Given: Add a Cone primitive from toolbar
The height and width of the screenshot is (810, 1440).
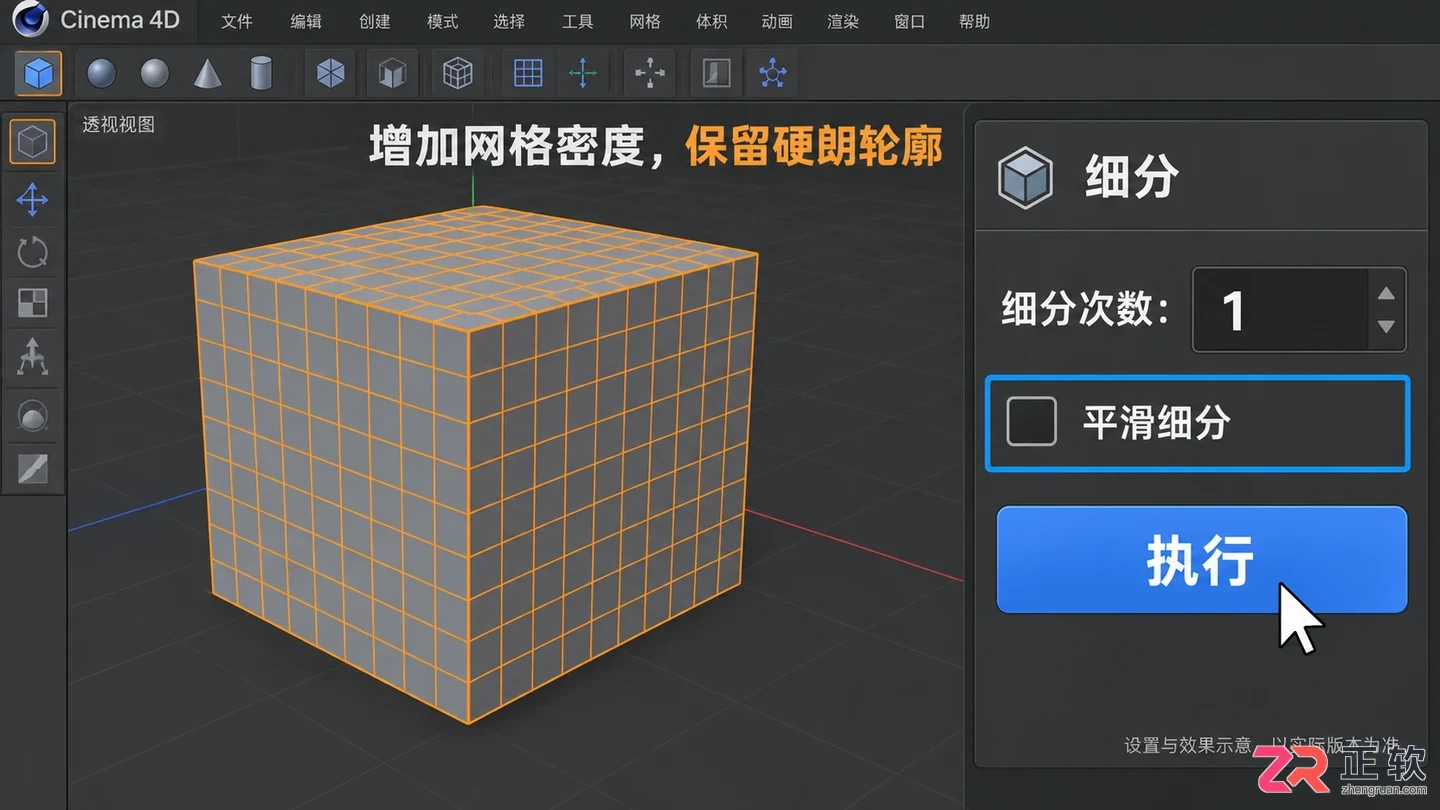Looking at the screenshot, I should tap(207, 73).
